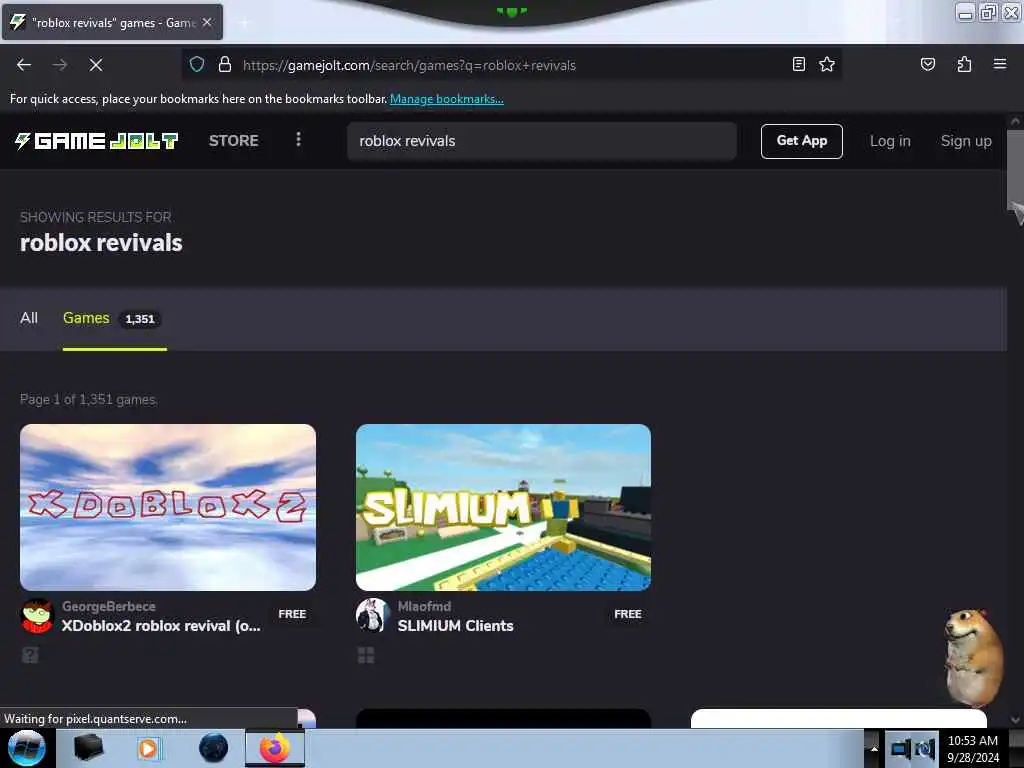This screenshot has width=1024, height=768.
Task: Open the Firefox hamburger application menu
Action: coord(999,64)
